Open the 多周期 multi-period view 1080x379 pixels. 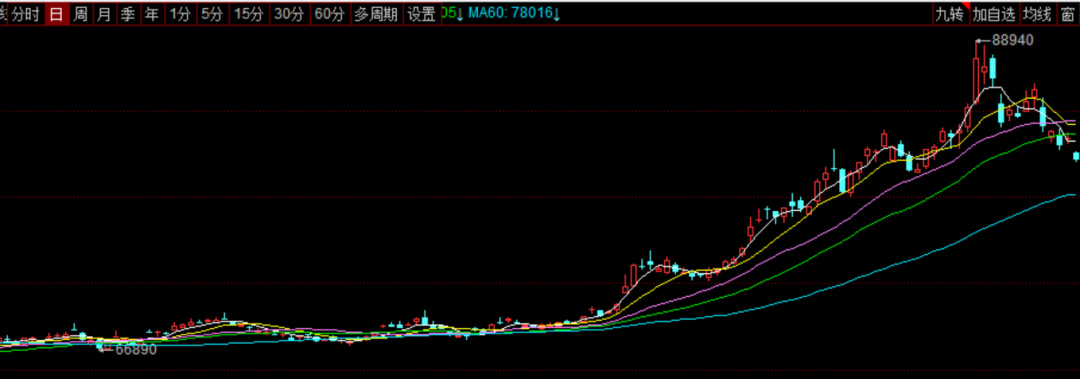[376, 14]
